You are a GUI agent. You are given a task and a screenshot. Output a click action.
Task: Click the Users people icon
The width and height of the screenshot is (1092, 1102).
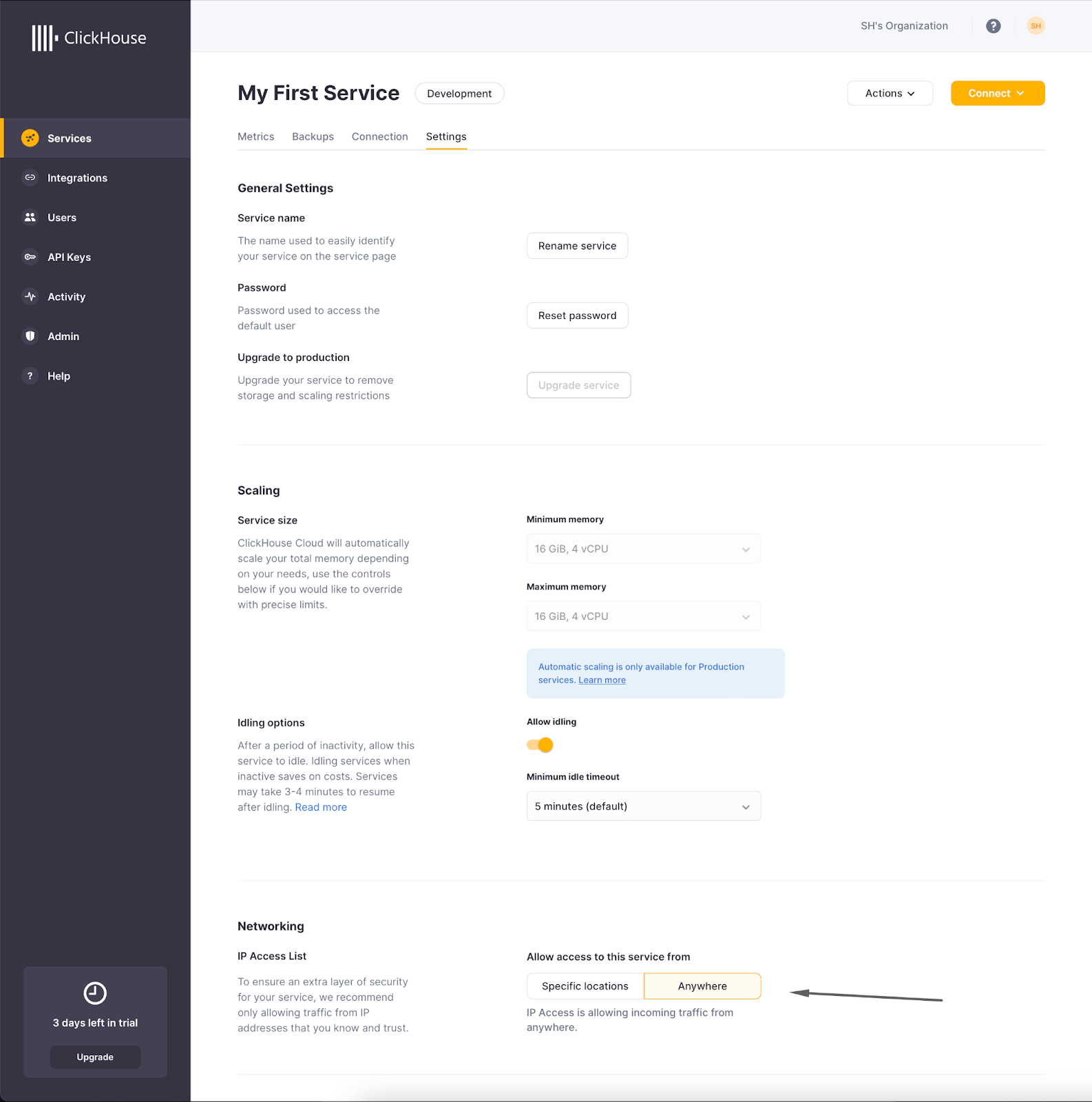(30, 217)
